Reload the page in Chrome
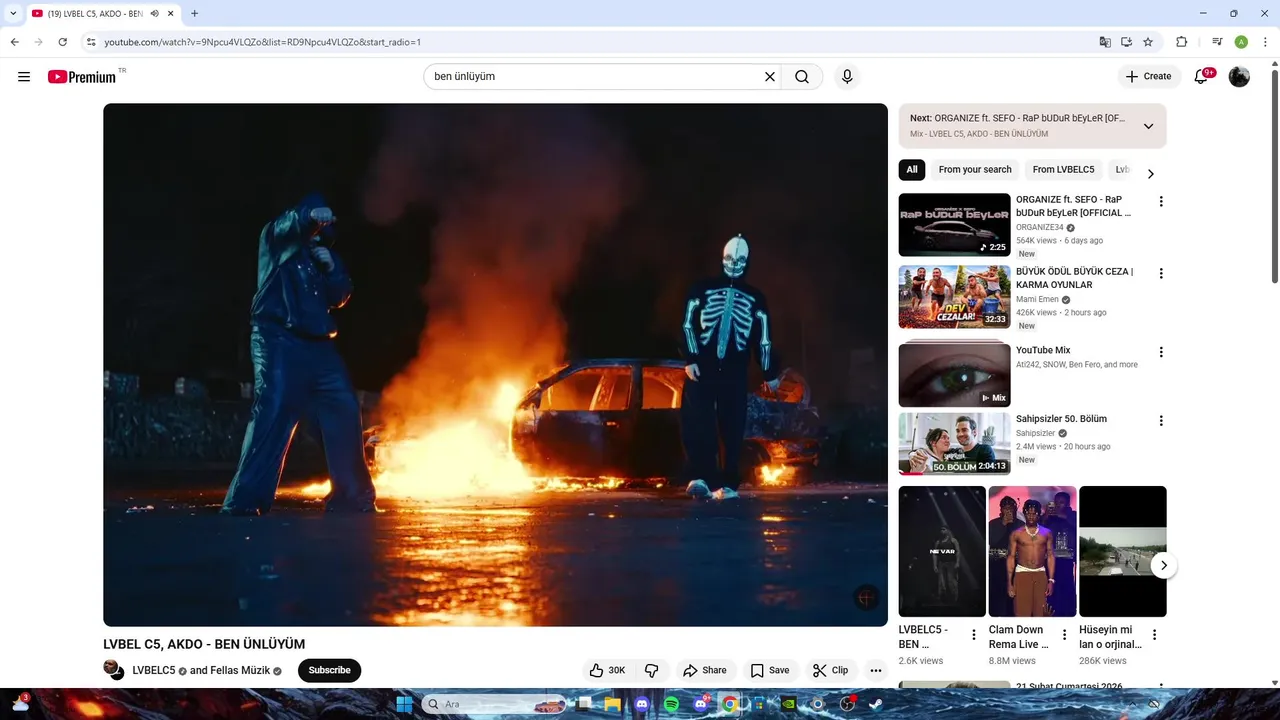Viewport: 1280px width, 720px height. coord(63,42)
